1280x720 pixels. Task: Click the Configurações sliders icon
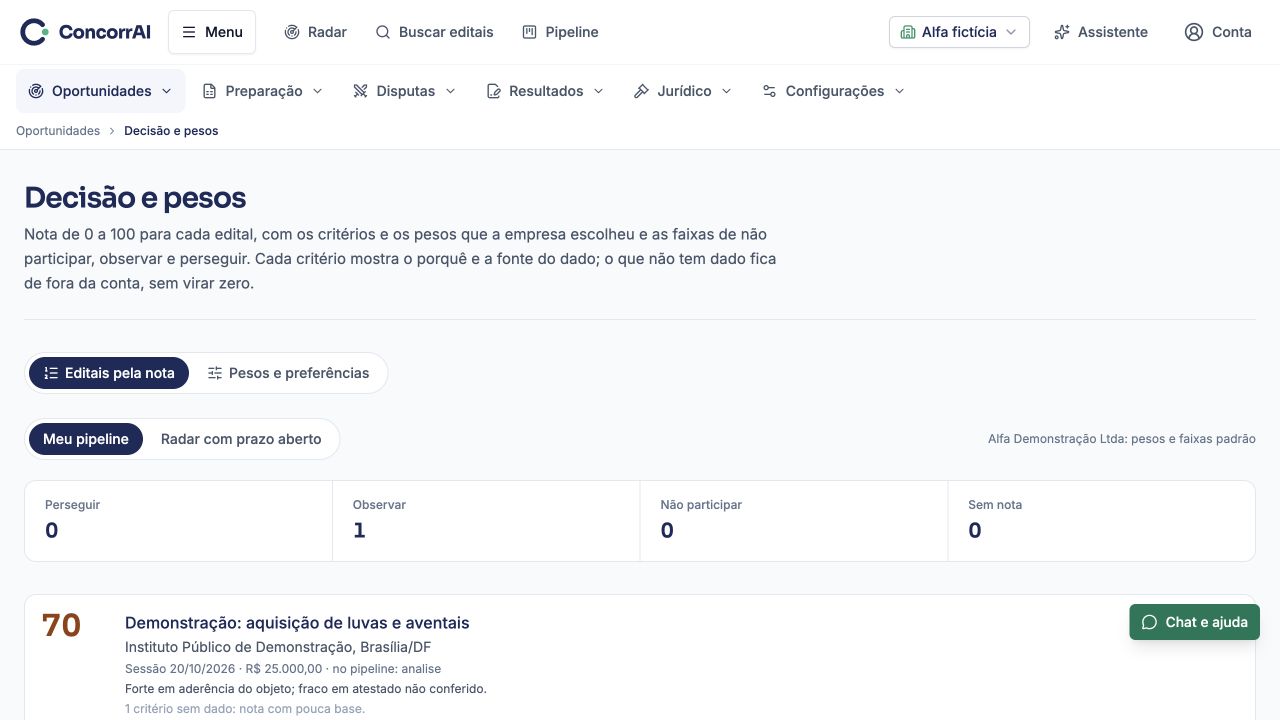[x=769, y=91]
